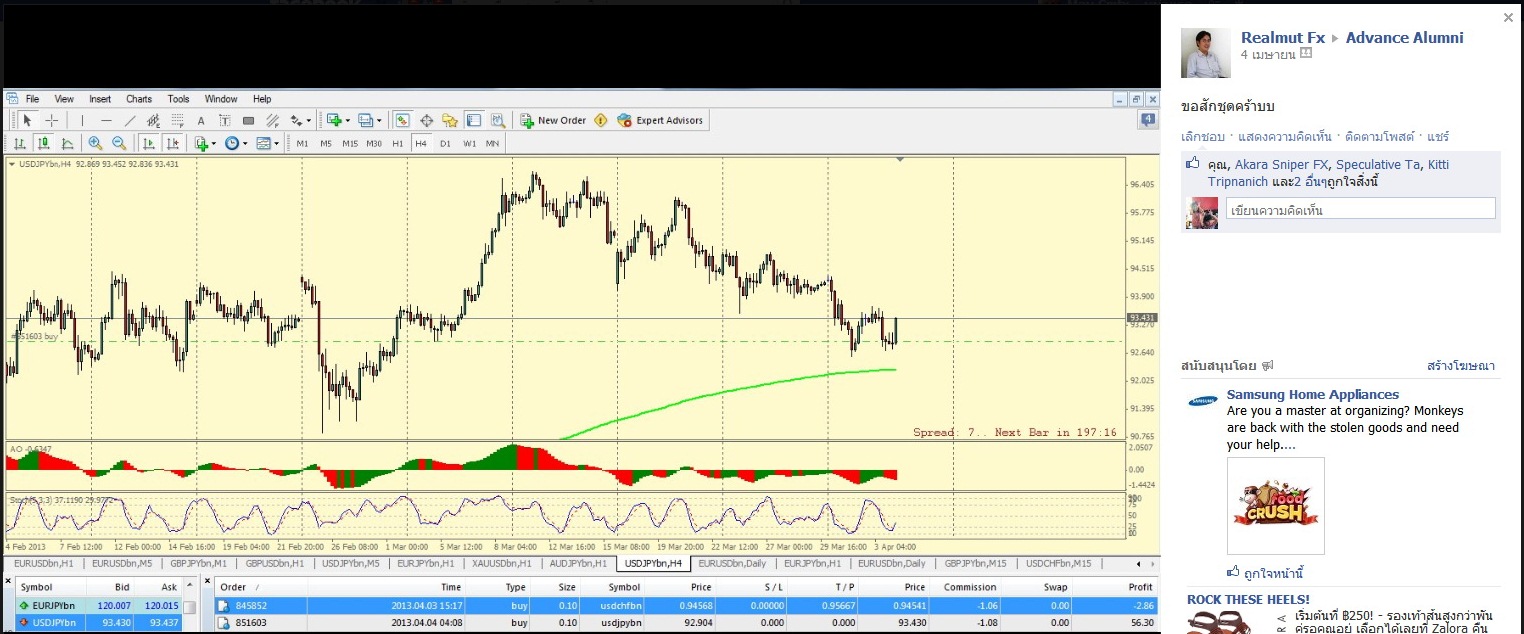Screen dimensions: 1524x634
Task: Switch to the XAUUSDbn,H1 chart tab
Action: click(x=502, y=564)
